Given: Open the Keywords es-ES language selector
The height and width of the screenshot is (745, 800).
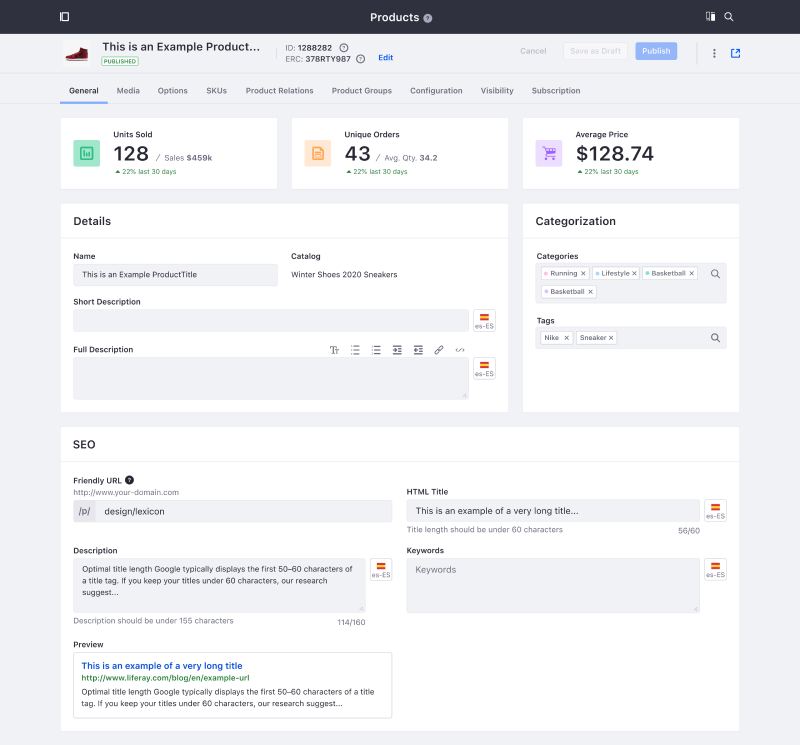Looking at the screenshot, I should coord(715,569).
